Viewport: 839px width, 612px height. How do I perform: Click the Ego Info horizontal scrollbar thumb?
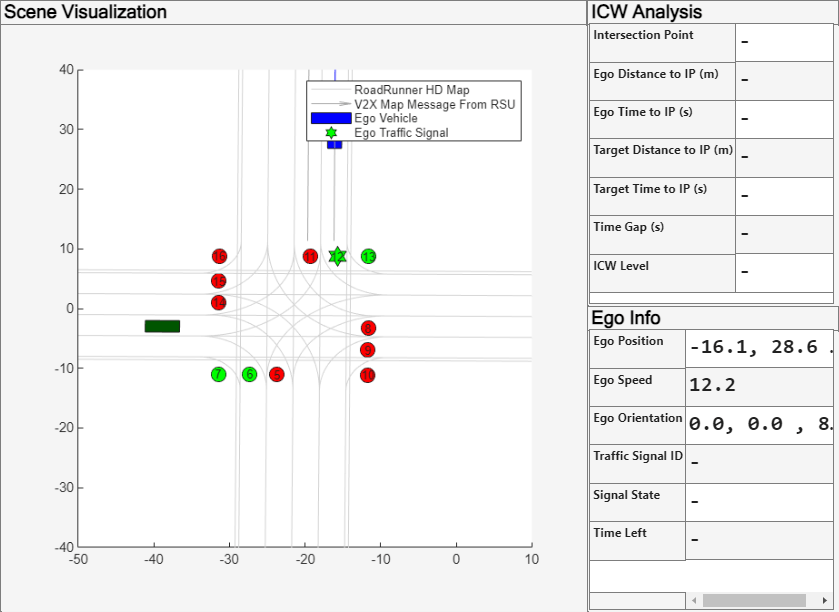[753, 600]
